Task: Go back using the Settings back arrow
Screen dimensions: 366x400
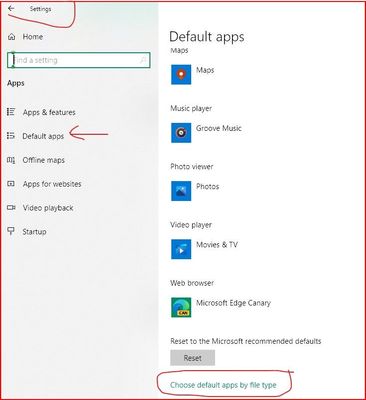Action: pos(11,8)
